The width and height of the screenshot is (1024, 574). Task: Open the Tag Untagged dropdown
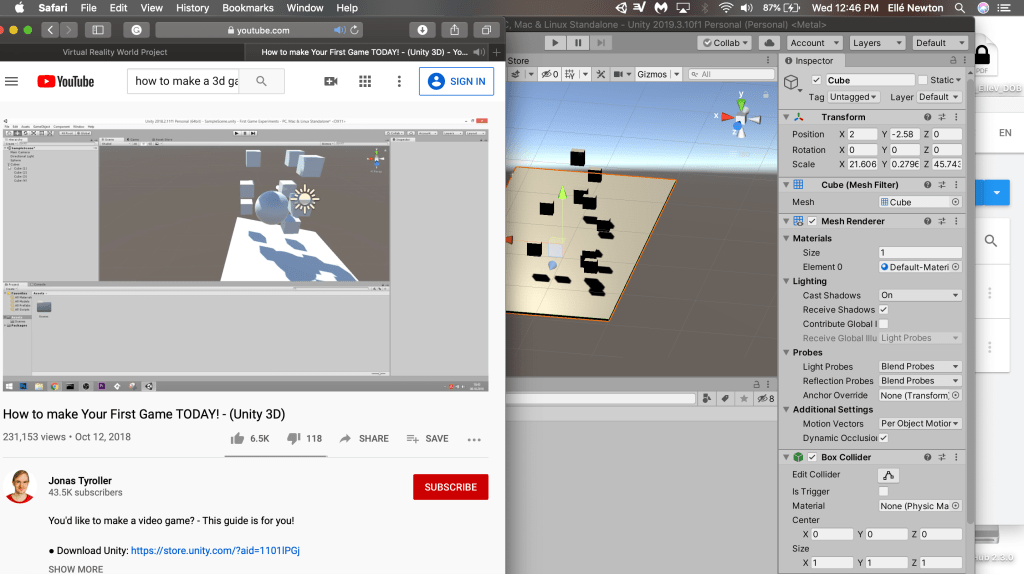854,97
